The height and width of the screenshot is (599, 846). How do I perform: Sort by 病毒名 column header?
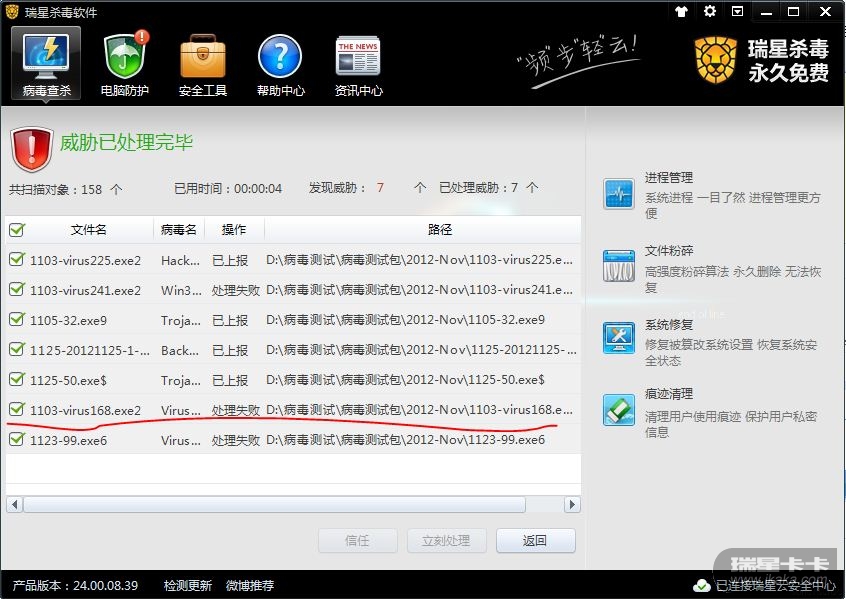(x=179, y=230)
